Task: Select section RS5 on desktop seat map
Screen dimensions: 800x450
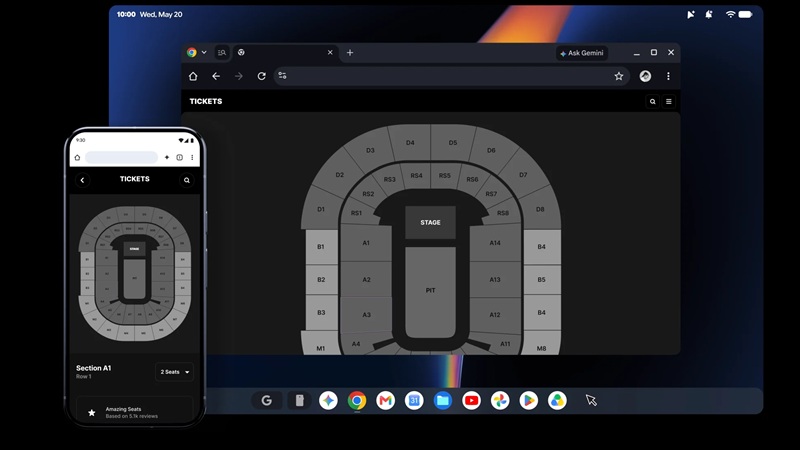Action: point(444,176)
